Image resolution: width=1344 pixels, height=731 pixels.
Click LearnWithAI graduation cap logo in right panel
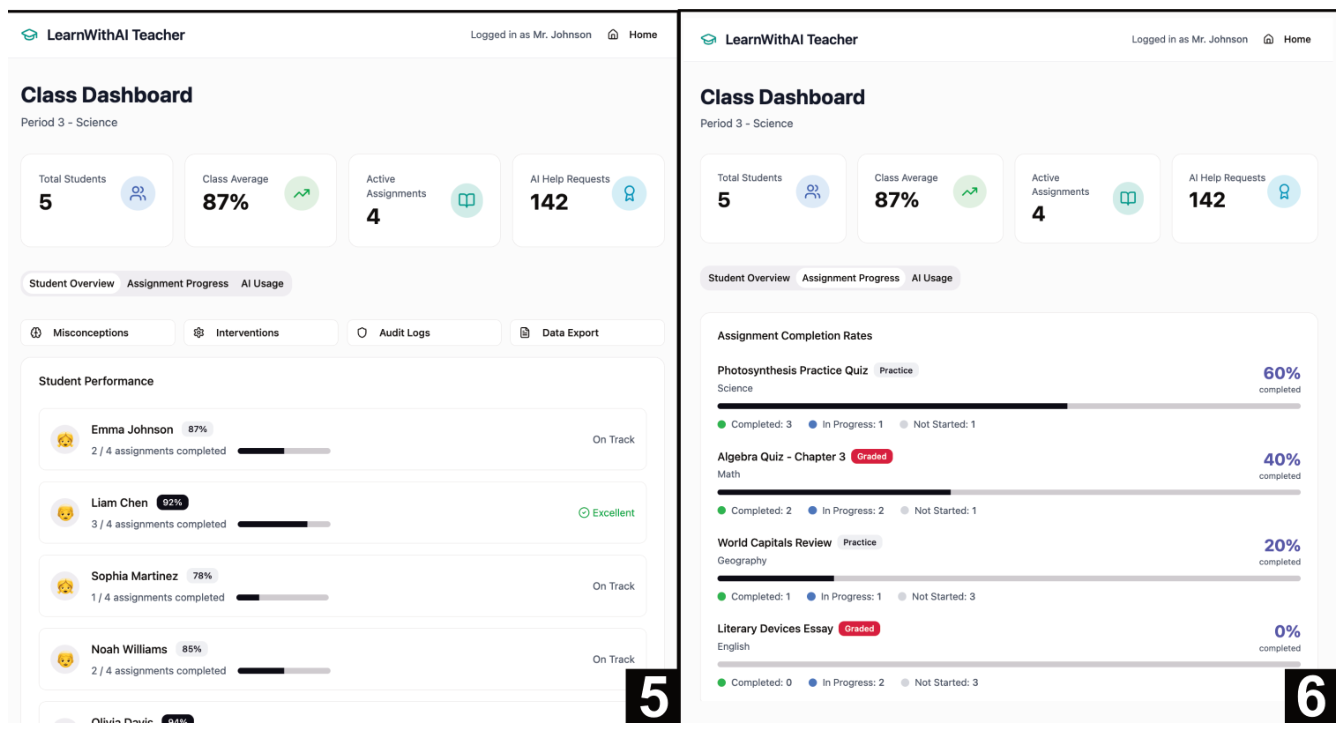click(708, 40)
